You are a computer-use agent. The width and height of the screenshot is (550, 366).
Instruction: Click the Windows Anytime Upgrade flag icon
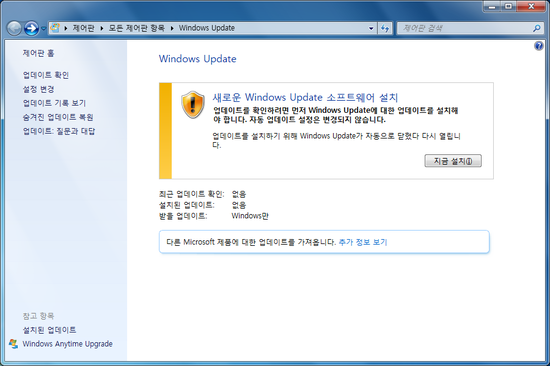pyautogui.click(x=13, y=344)
